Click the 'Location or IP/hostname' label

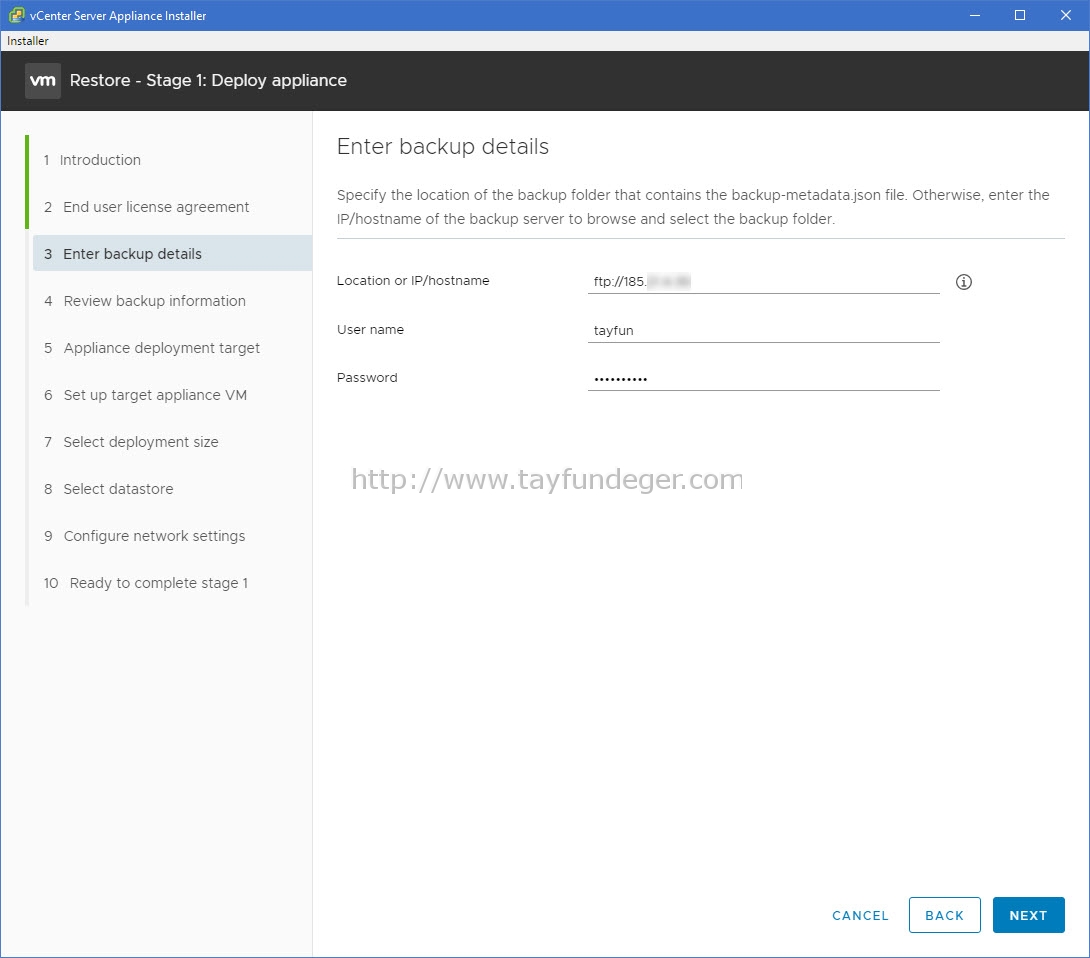413,280
